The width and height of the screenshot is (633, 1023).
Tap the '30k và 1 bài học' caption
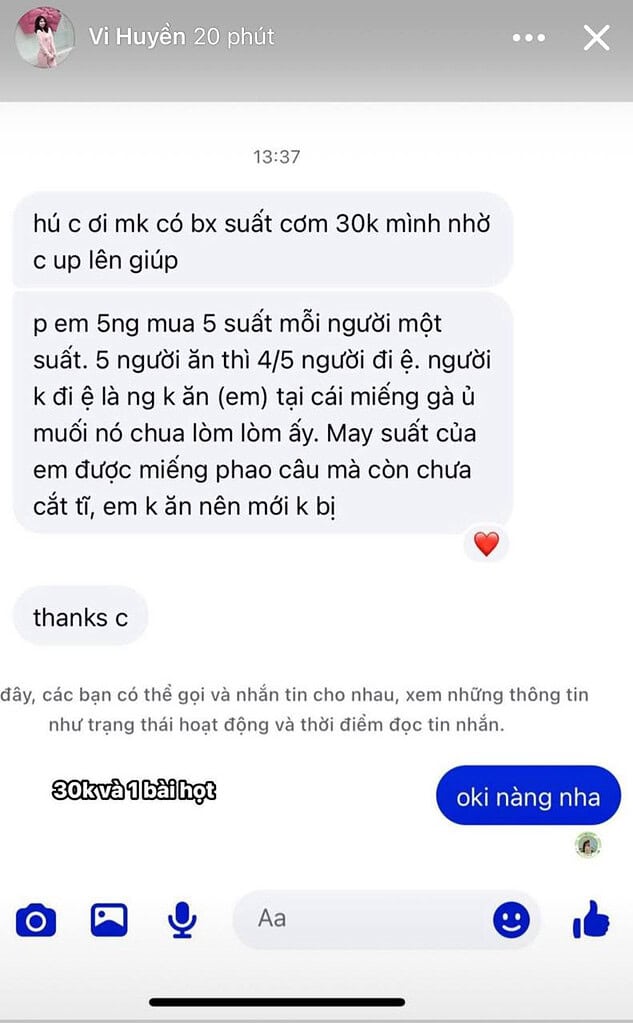(134, 790)
